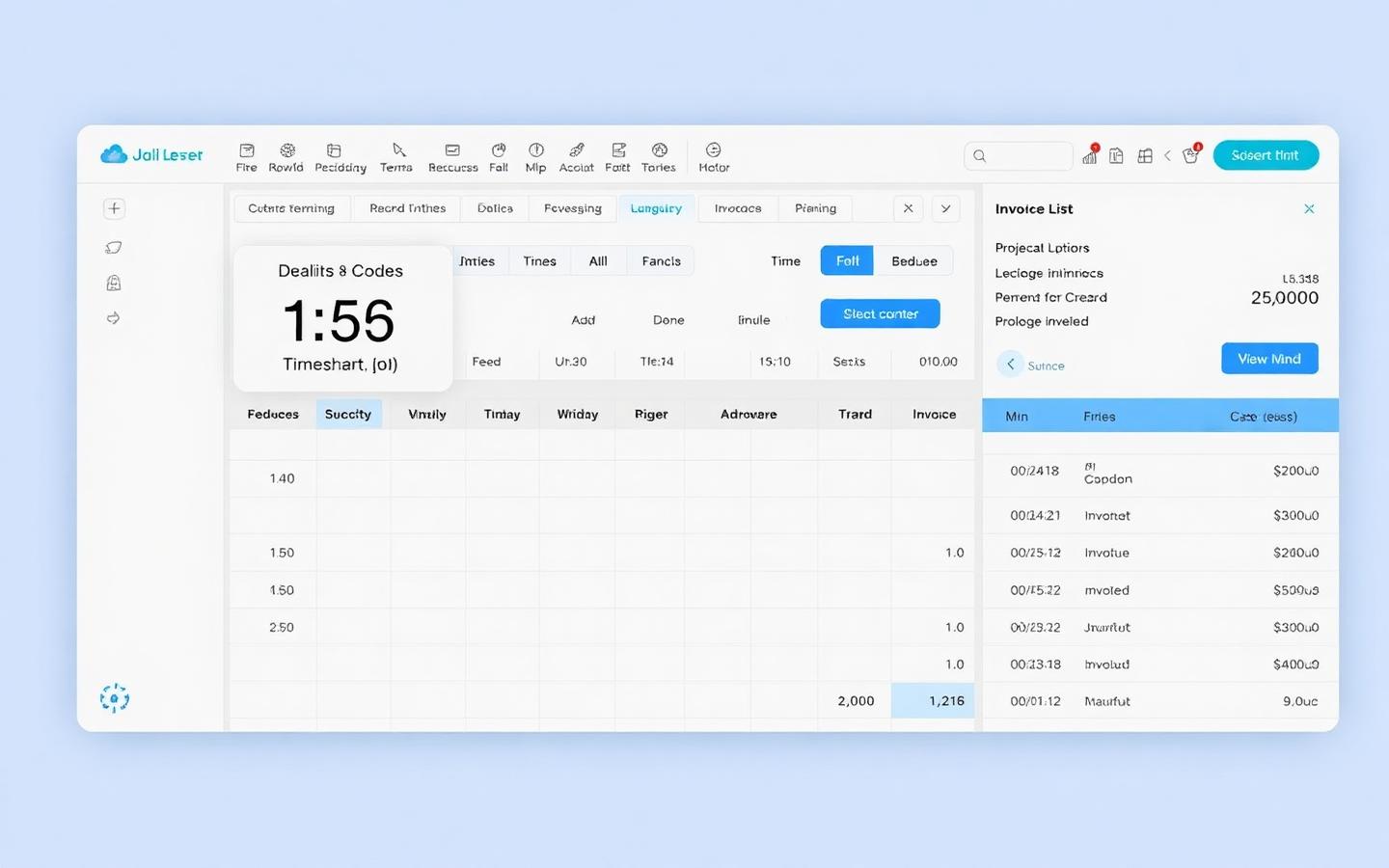
Task: Click the View Mind button
Action: 1269,359
